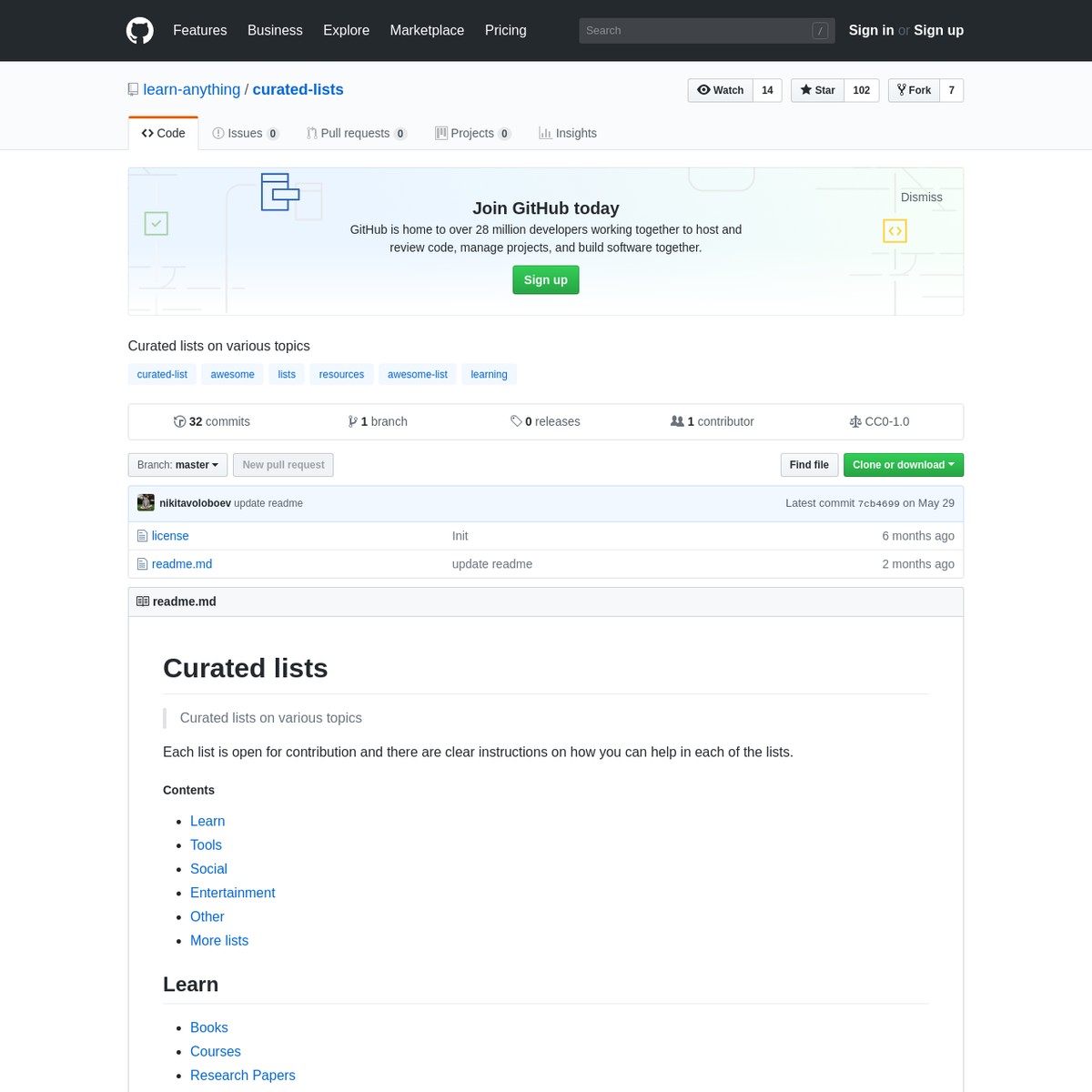This screenshot has width=1092, height=1092.
Task: Open the Issues tab
Action: 246,133
